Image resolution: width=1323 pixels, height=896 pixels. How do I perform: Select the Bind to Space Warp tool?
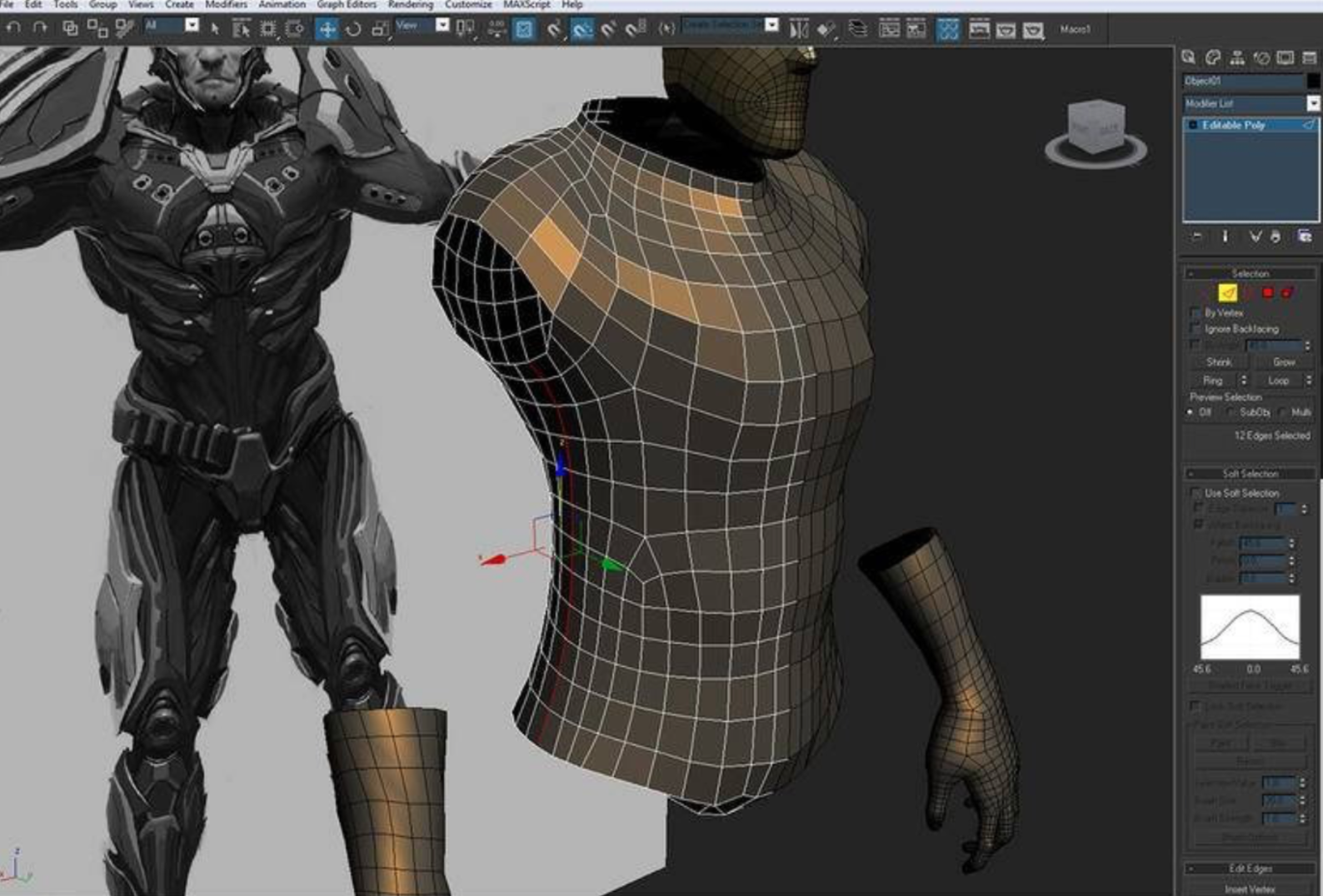click(125, 29)
